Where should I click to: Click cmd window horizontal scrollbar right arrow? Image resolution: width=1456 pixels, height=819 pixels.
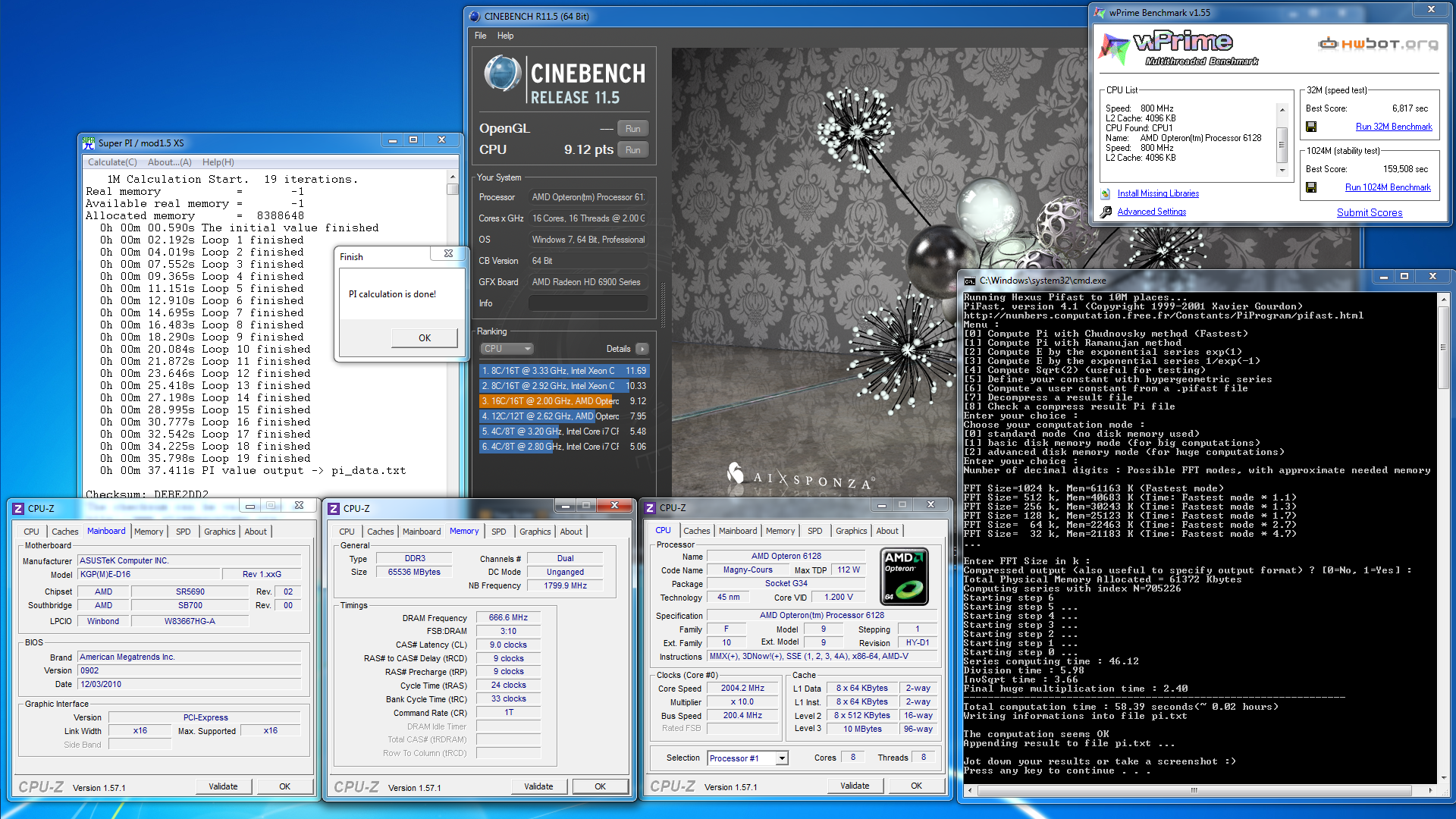[x=1430, y=790]
